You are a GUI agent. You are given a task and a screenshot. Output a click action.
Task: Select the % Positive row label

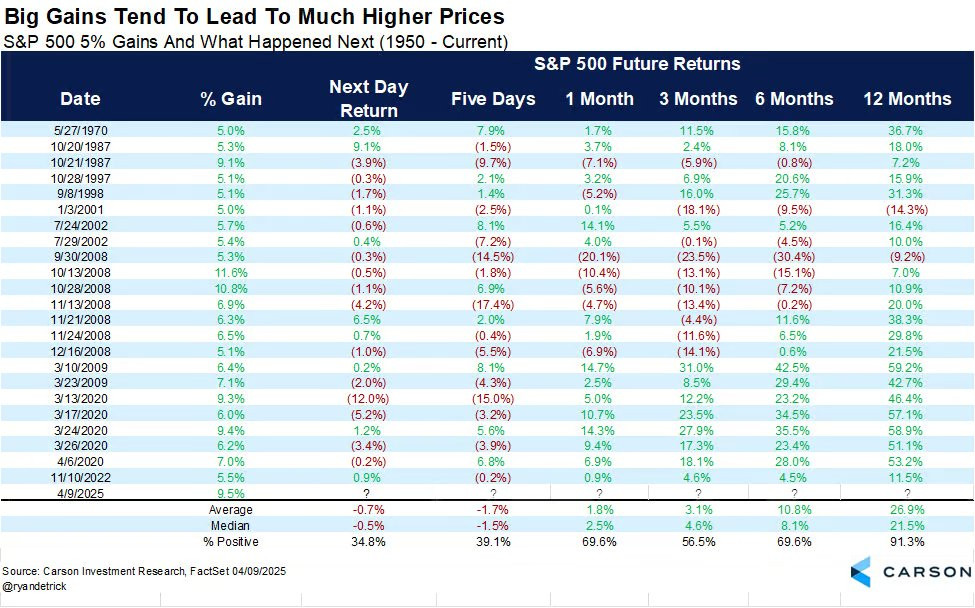(231, 542)
